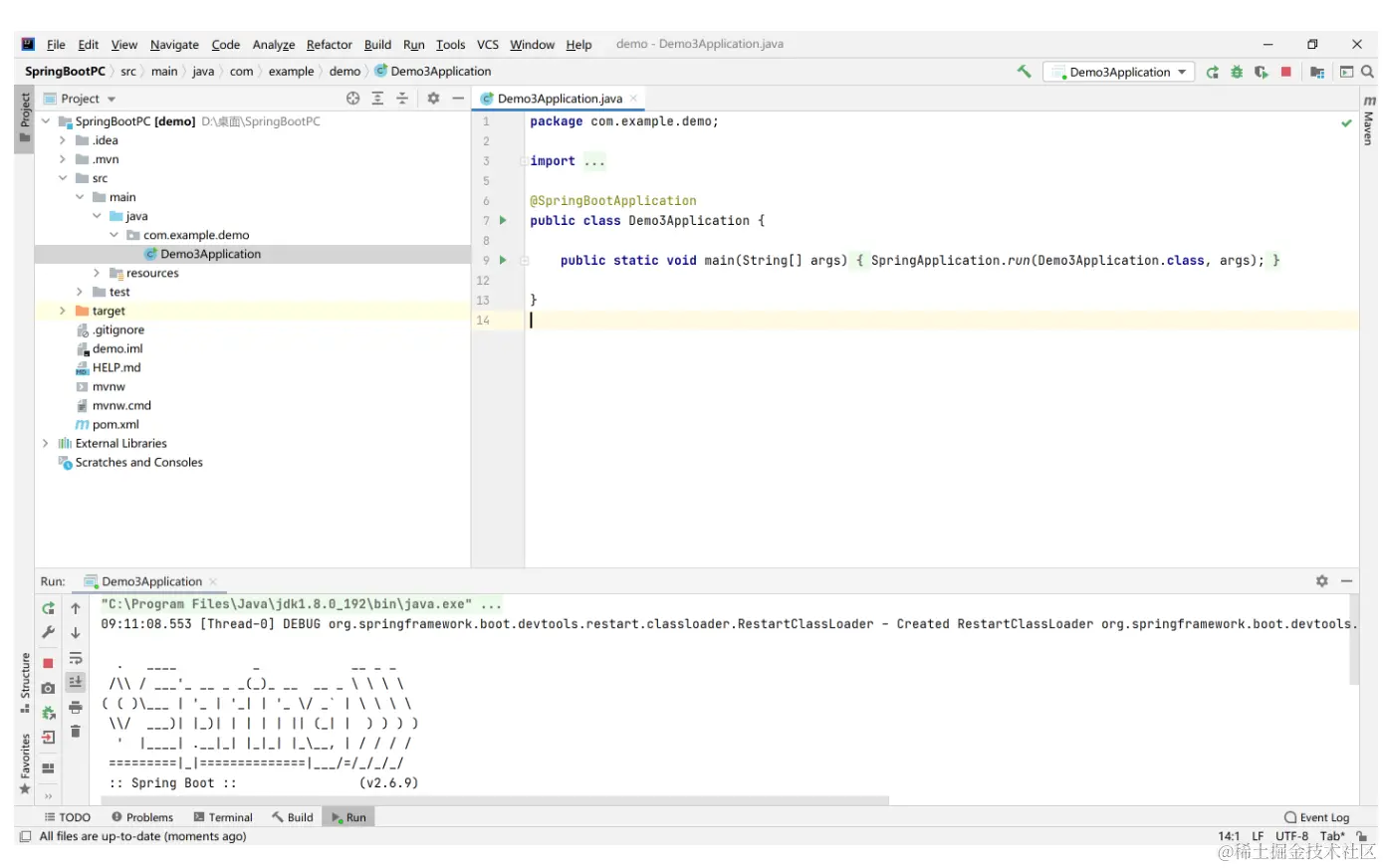Click the camera dump threads icon
1383x868 pixels.
pyautogui.click(x=48, y=688)
